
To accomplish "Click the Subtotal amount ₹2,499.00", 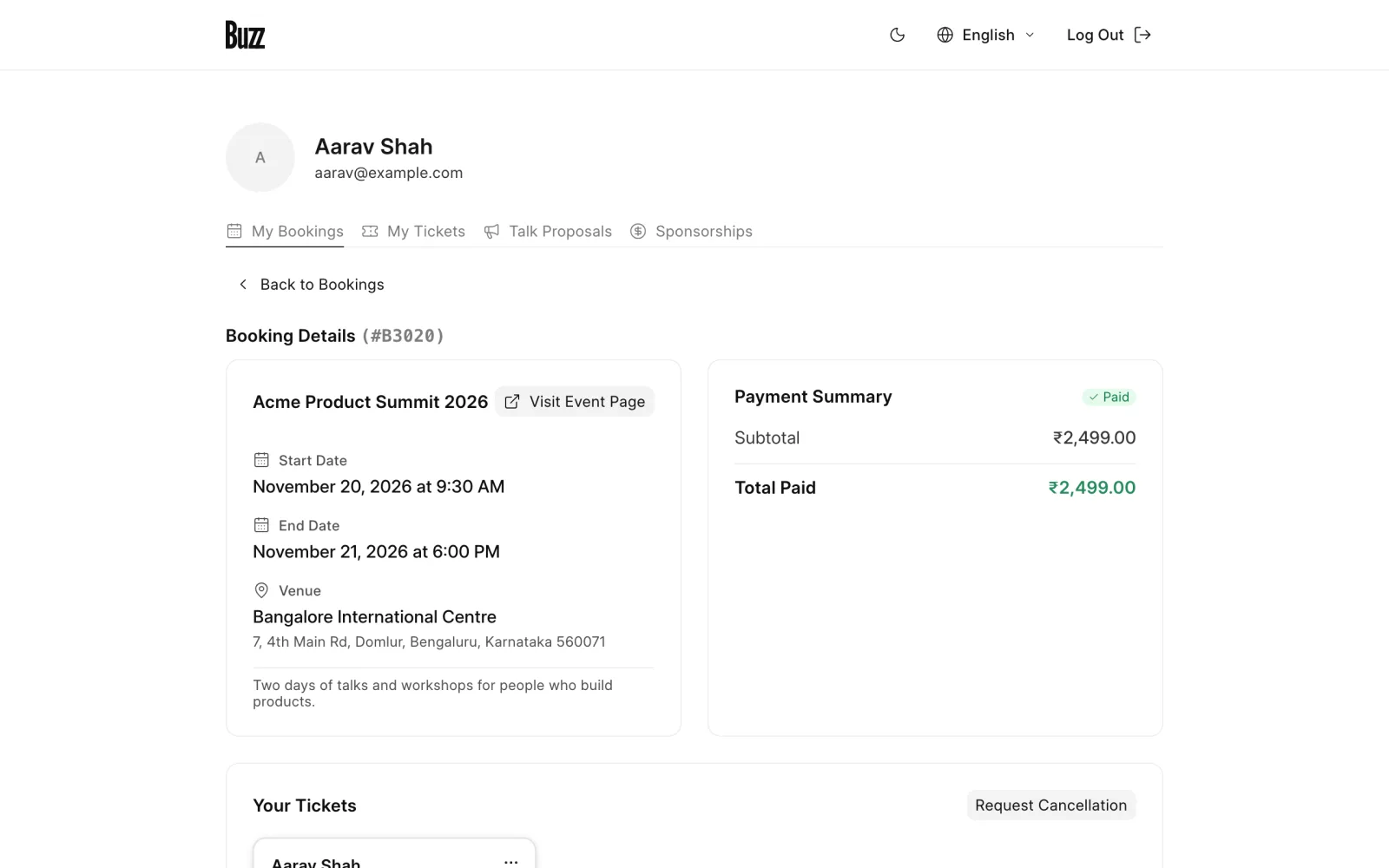I will point(1095,438).
